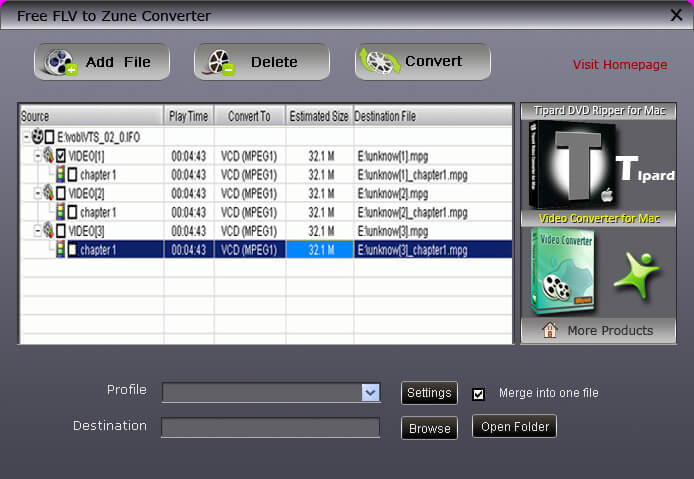Viewport: 694px width, 479px height.
Task: Open the Profile dropdown list
Action: click(370, 393)
